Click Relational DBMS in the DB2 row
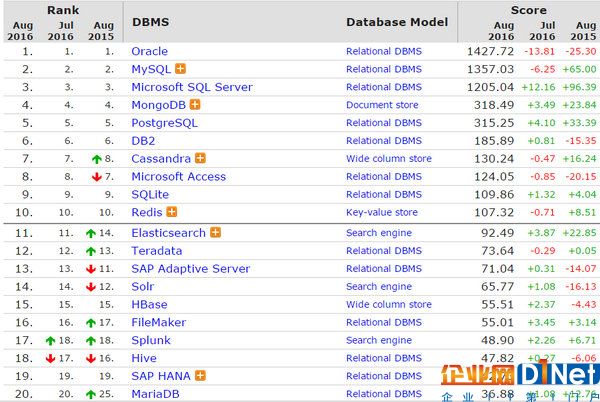 [x=384, y=141]
